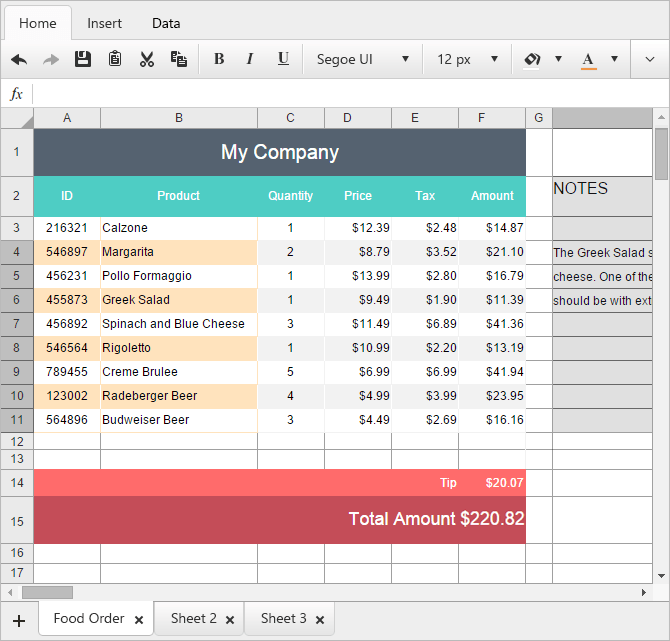Viewport: 670px width, 641px height.
Task: Select the Spinach and Blue Cheese cell
Action: coord(179,323)
